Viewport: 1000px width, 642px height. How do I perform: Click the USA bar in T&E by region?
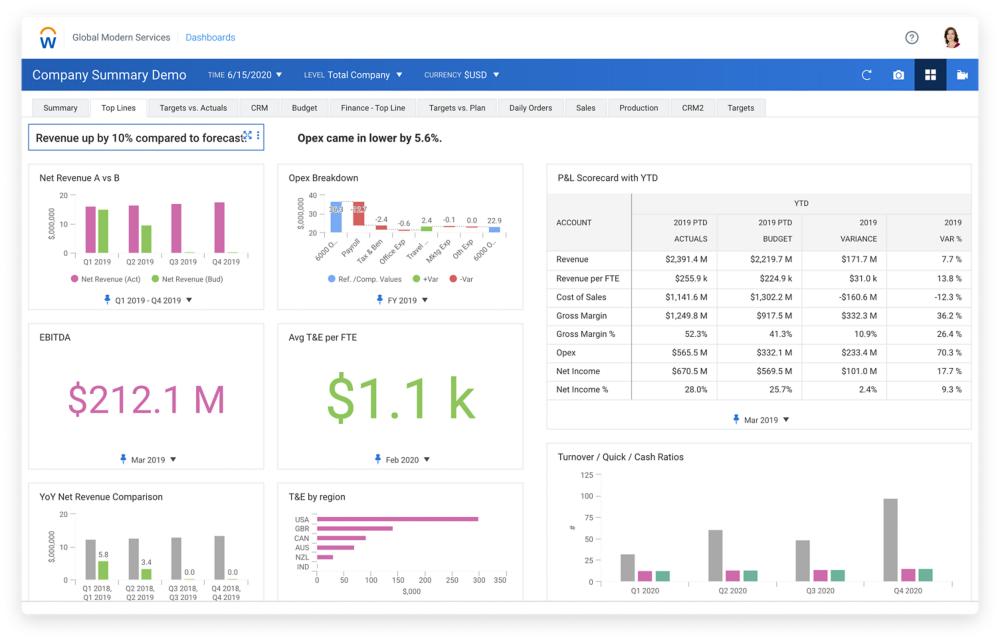[x=397, y=519]
